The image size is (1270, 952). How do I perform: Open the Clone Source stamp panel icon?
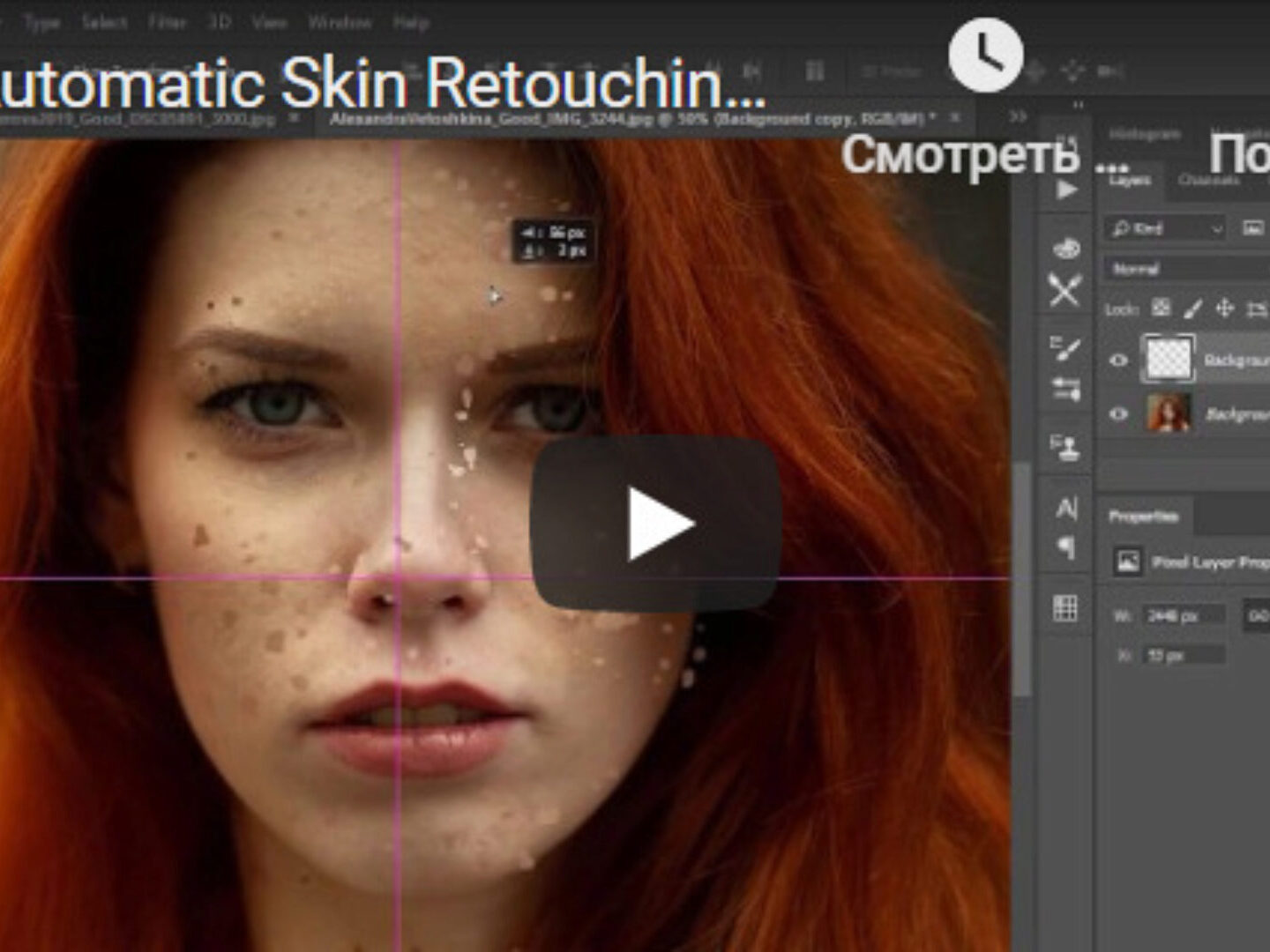click(x=1065, y=448)
